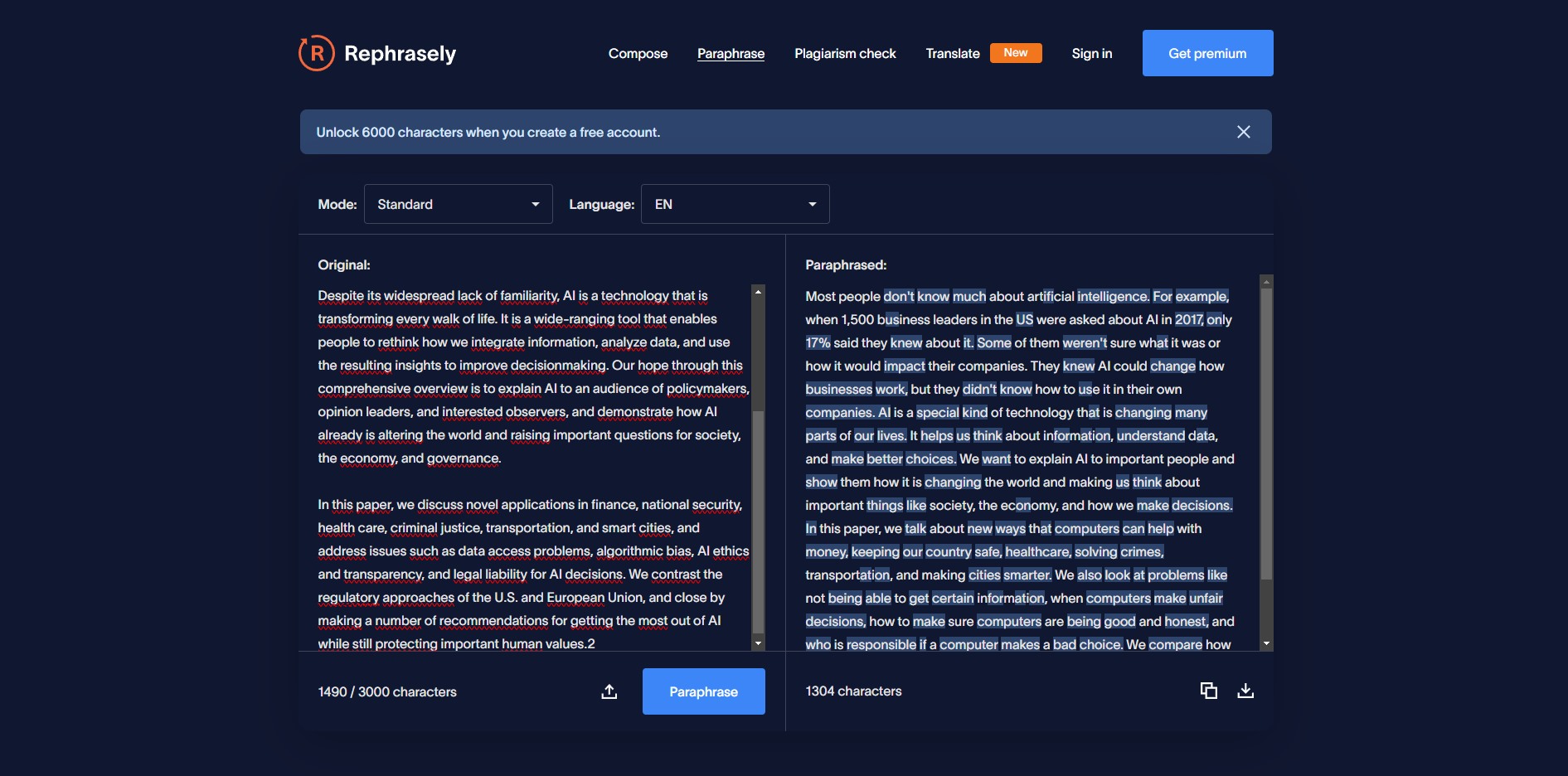The image size is (1568, 776).
Task: Click the orange New badge beside Translate
Action: pos(1016,53)
